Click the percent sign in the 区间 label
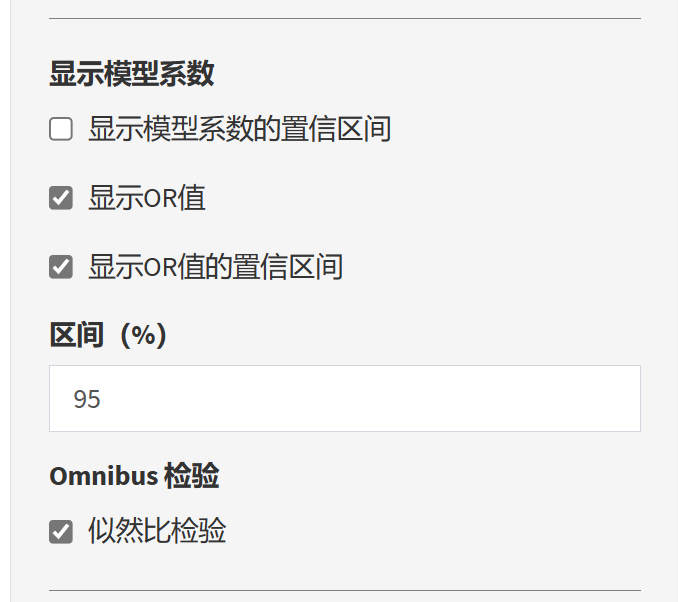Screen dimensions: 678x602 143,335
